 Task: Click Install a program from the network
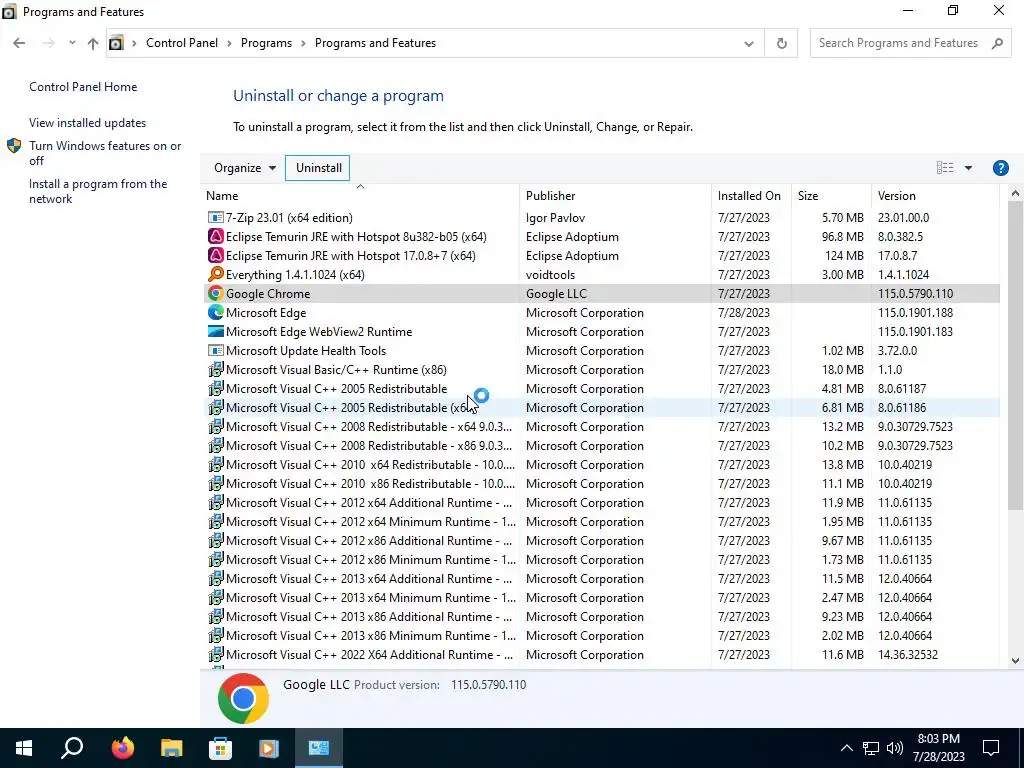98,191
